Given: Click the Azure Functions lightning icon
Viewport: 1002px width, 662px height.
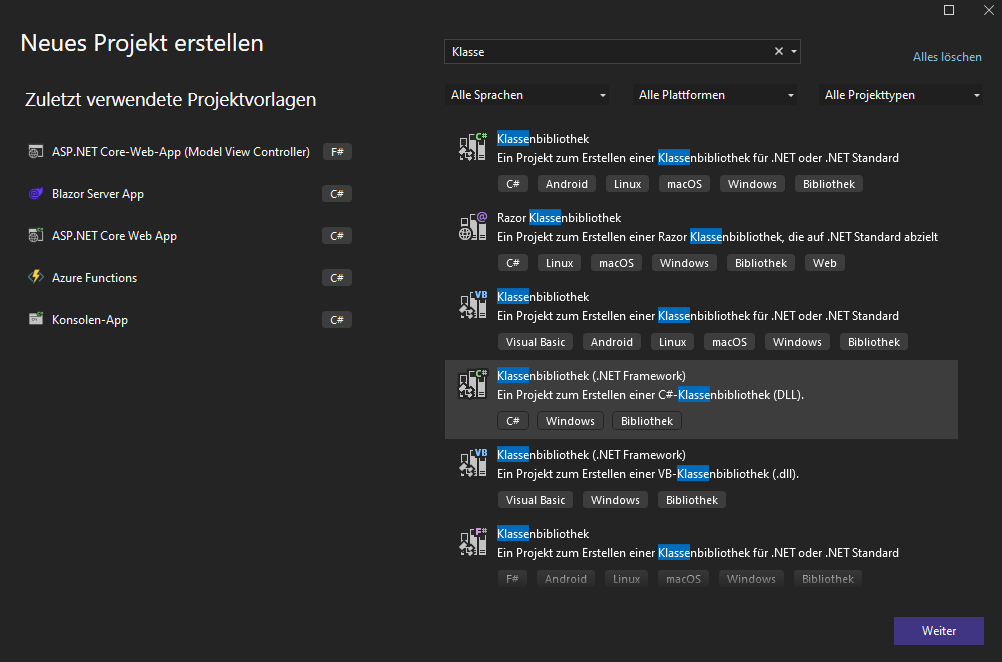Looking at the screenshot, I should coord(36,278).
